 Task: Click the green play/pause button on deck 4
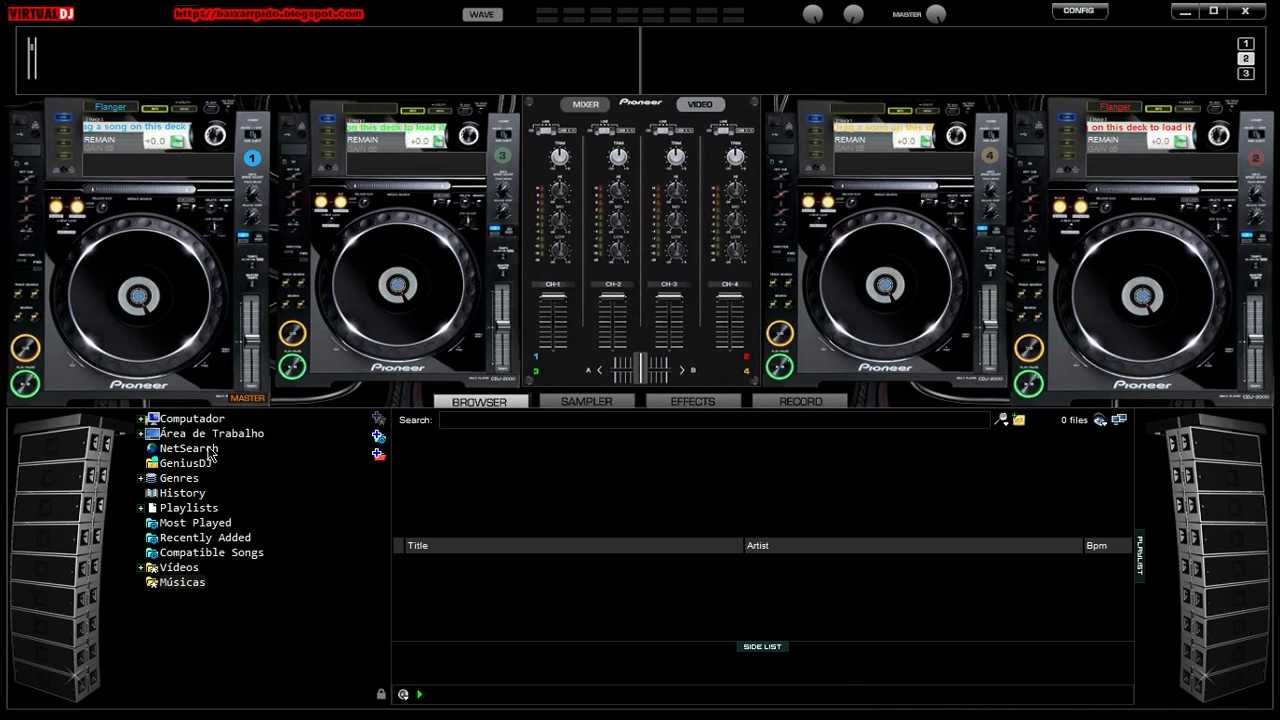[x=779, y=366]
